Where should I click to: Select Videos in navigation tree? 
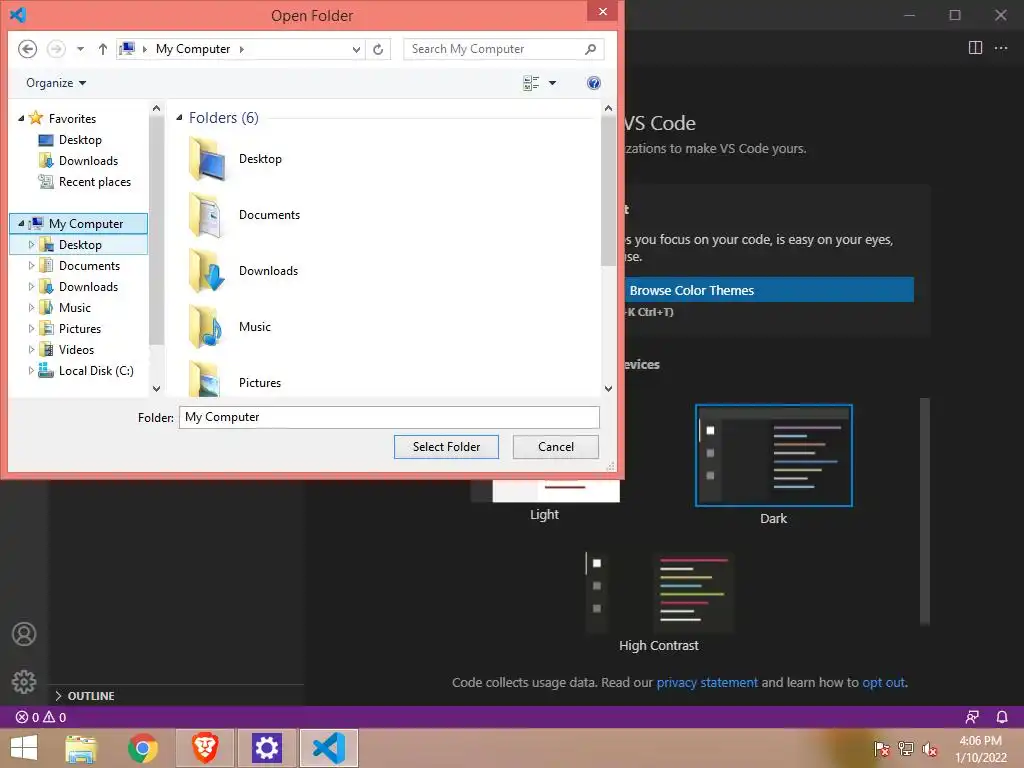tap(76, 349)
